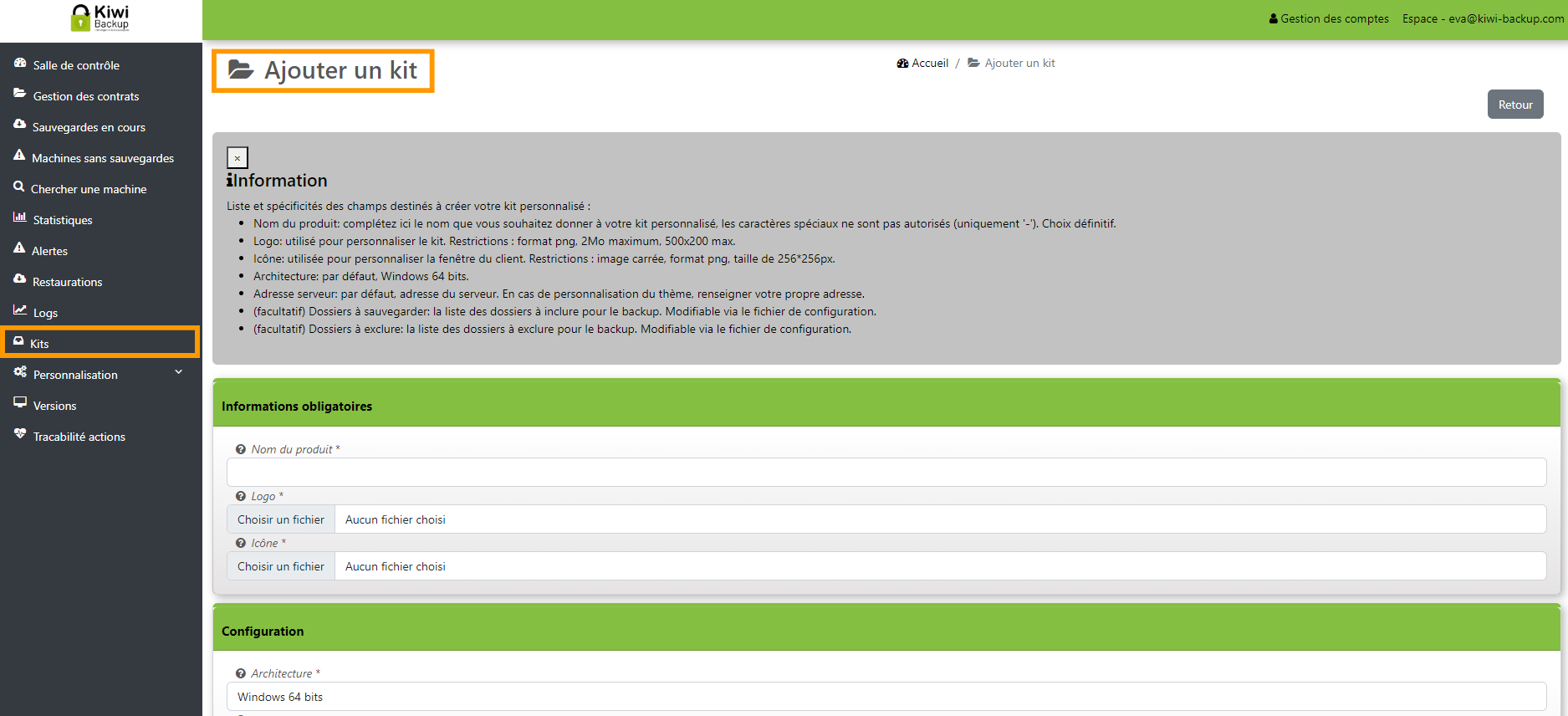Click the Salle de contrôle dashboard icon
1568x716 pixels.
click(x=20, y=63)
